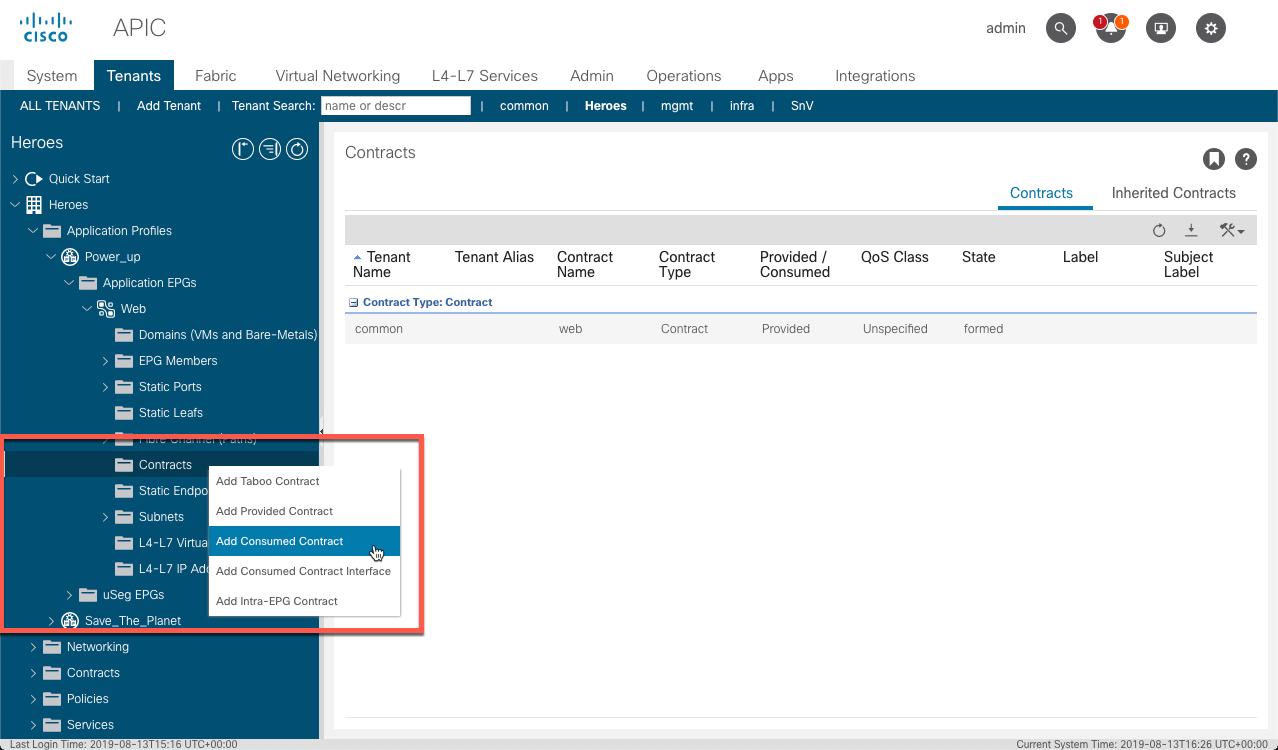Click the Add Tenant button
1278x750 pixels.
(168, 105)
